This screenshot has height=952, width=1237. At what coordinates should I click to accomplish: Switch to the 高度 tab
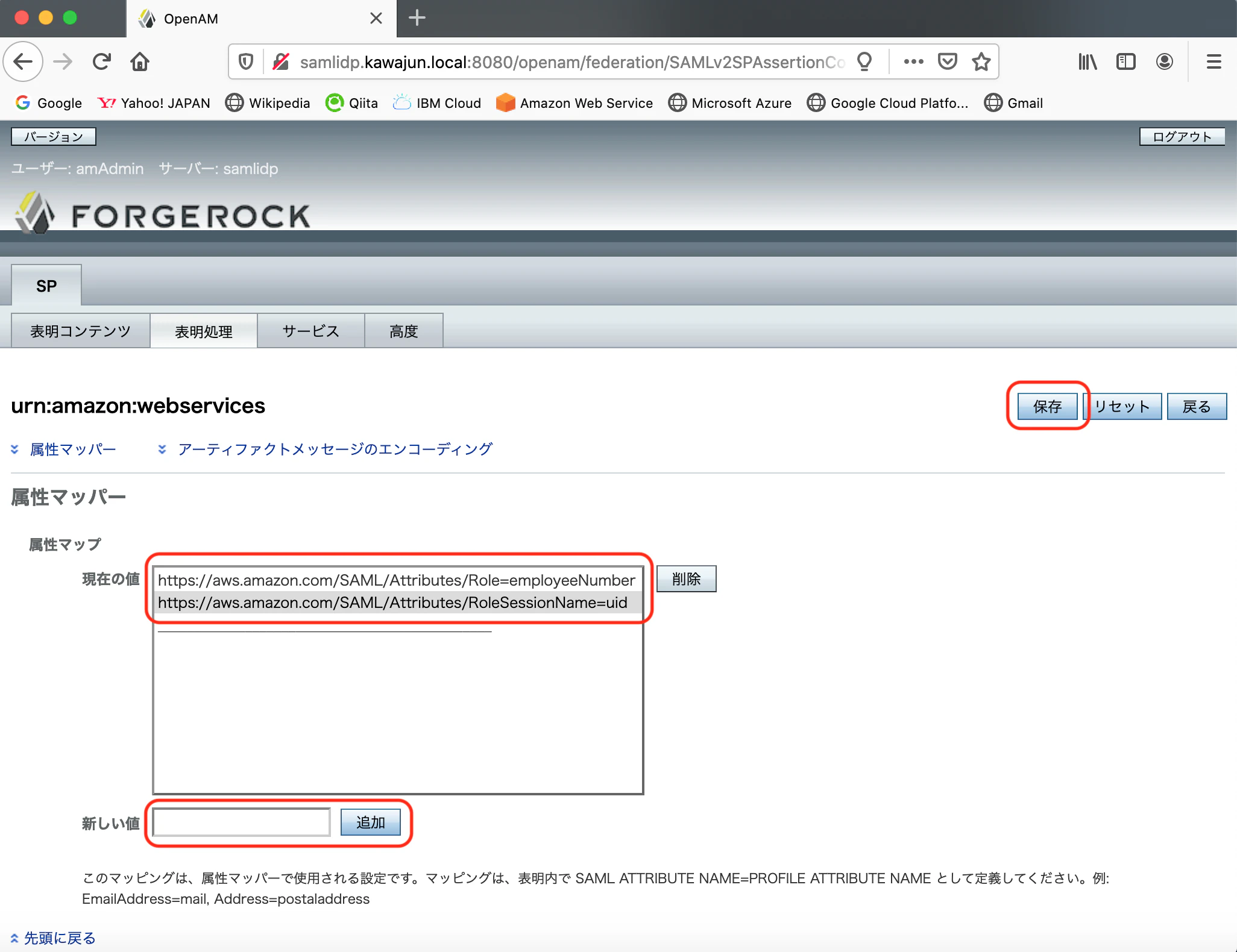tap(404, 331)
